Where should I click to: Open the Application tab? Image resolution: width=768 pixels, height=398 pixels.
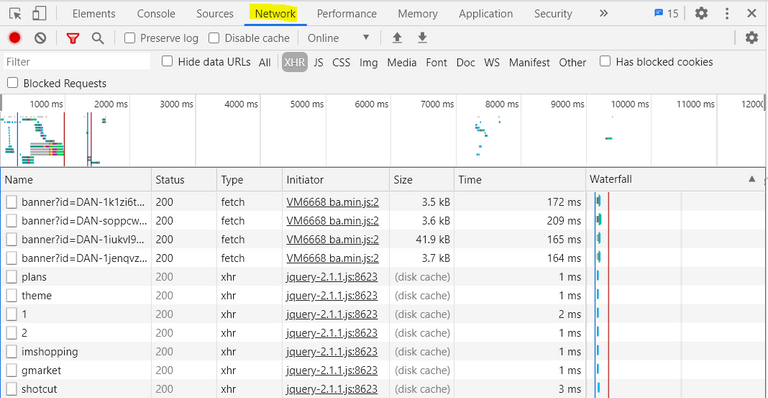coord(486,14)
